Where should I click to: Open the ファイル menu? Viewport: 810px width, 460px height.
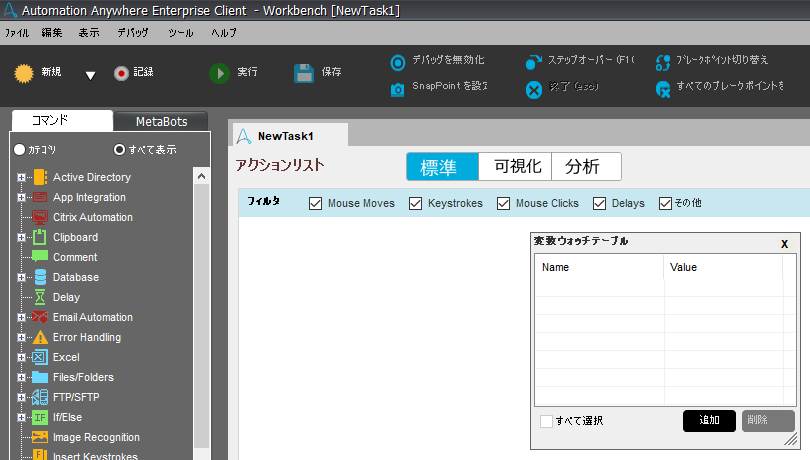(x=17, y=33)
